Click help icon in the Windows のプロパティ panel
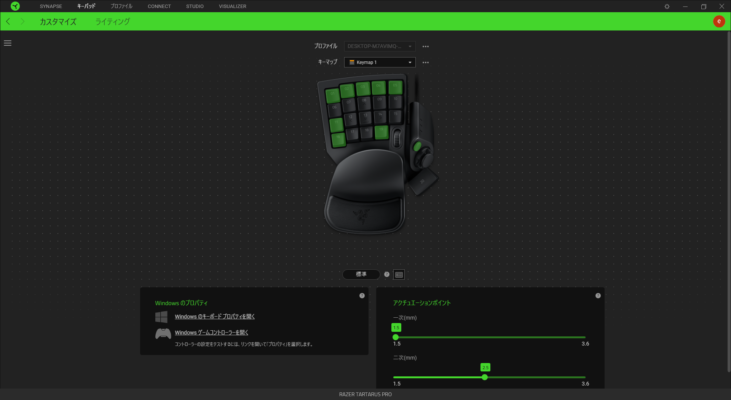 362,296
